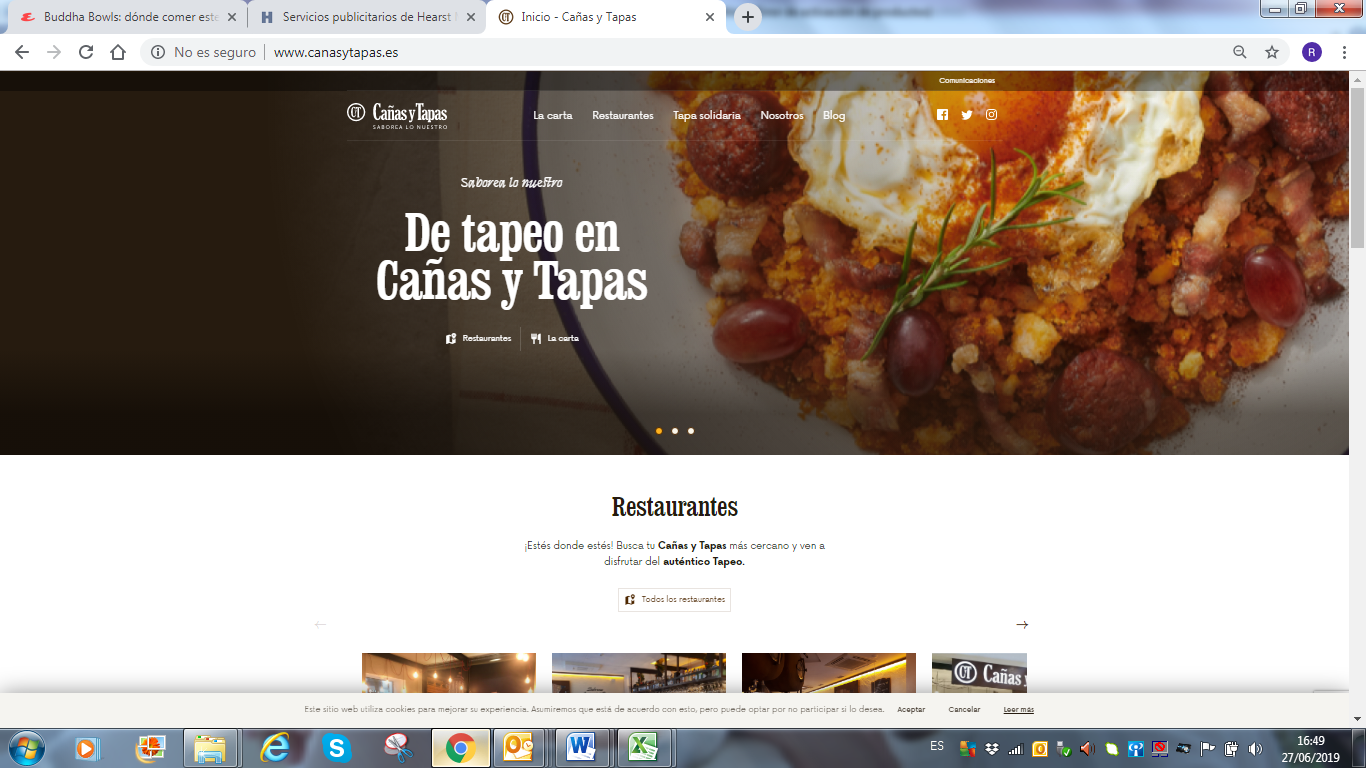This screenshot has height=768, width=1366.
Task: Click the Cañas y Tapas logo
Action: coord(397,115)
